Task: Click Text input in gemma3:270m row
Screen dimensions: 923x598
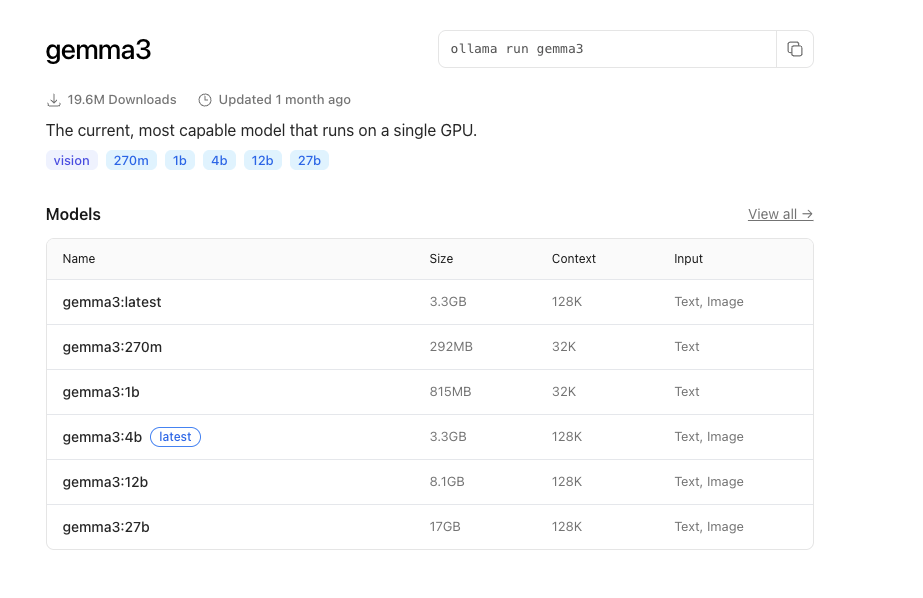Action: 687,347
